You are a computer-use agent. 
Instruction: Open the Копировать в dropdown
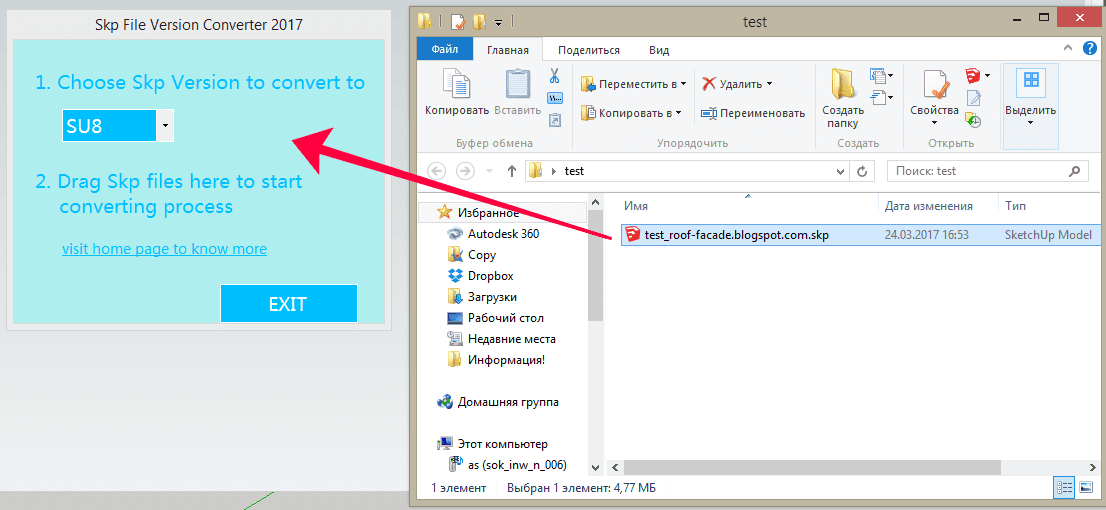click(631, 112)
